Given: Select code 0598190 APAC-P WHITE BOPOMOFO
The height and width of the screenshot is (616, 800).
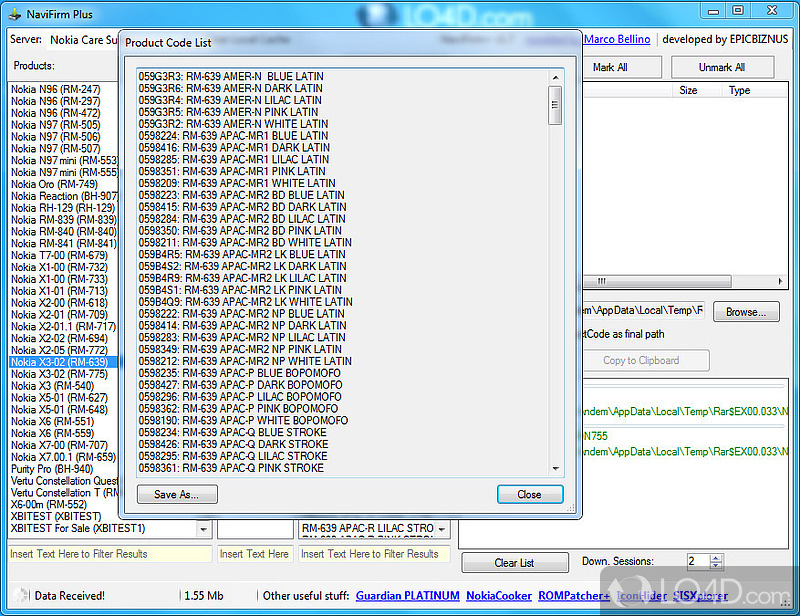Looking at the screenshot, I should pyautogui.click(x=243, y=420).
